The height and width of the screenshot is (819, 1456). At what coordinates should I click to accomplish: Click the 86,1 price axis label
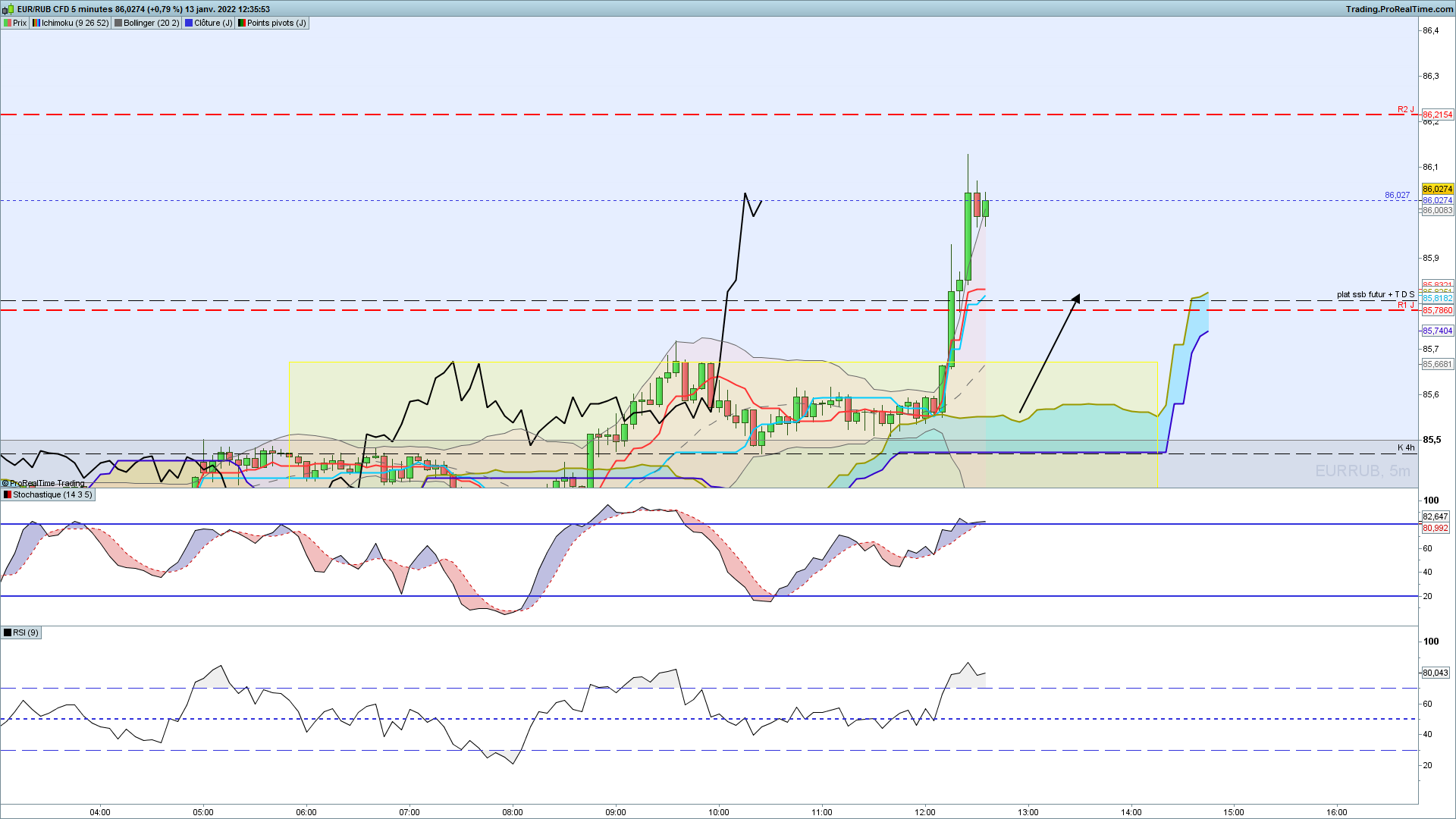coord(1430,167)
